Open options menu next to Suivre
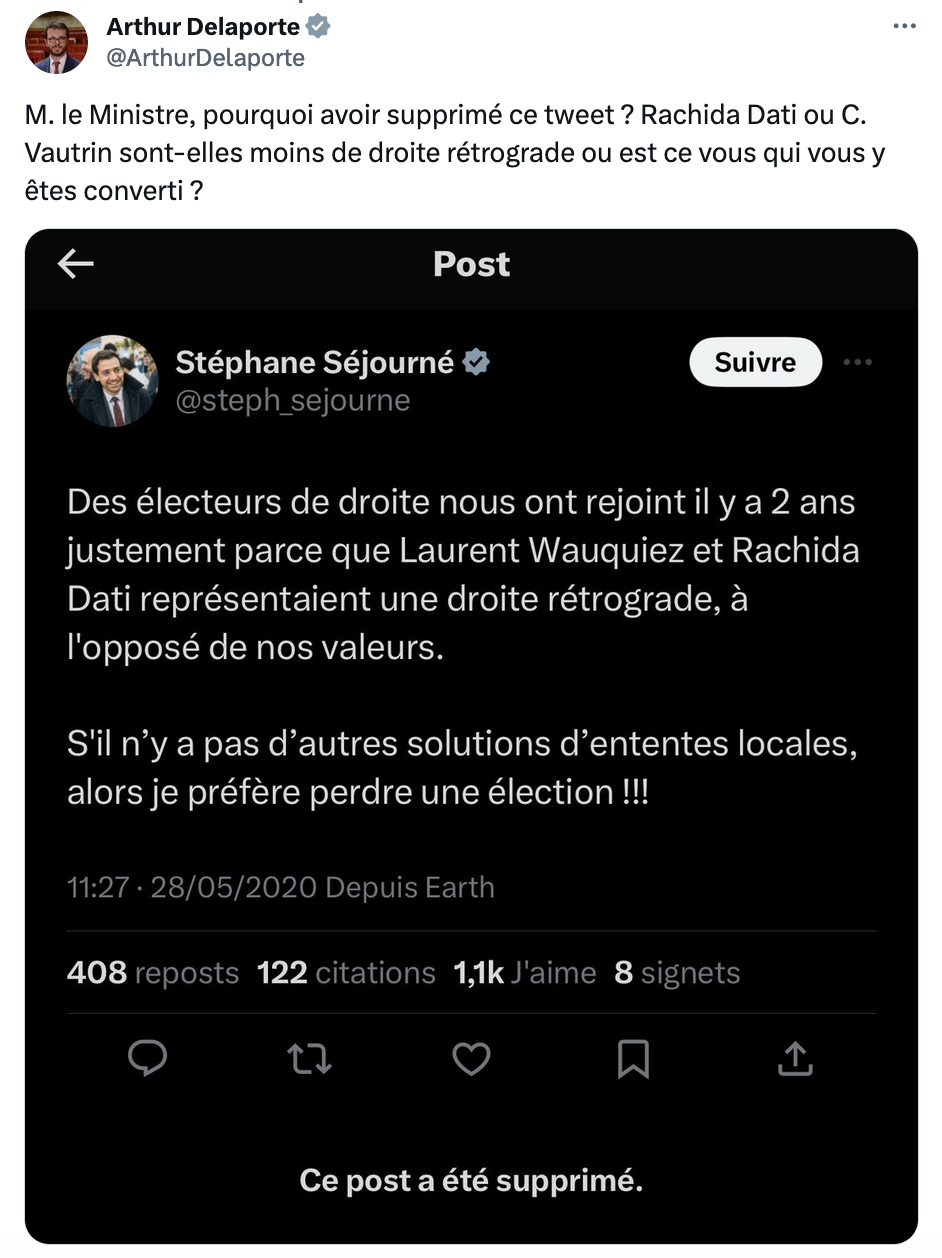The height and width of the screenshot is (1258, 942). click(x=857, y=362)
